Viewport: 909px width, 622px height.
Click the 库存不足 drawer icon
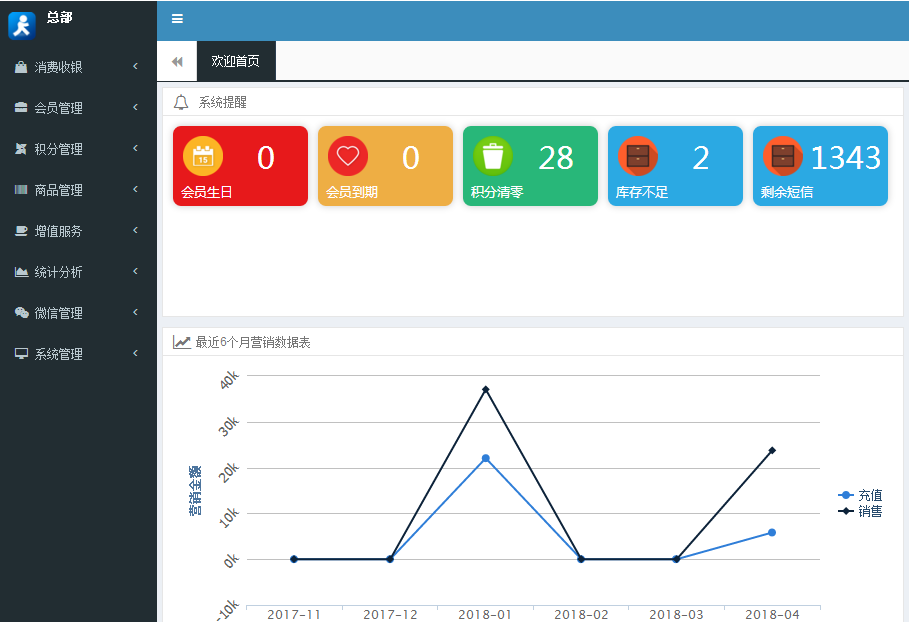pos(638,156)
